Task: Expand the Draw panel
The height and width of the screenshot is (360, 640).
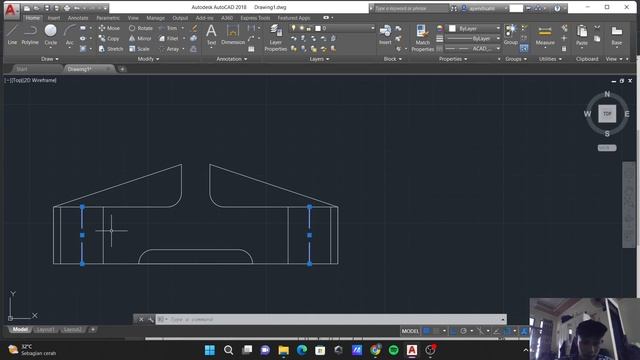Action: click(x=50, y=59)
